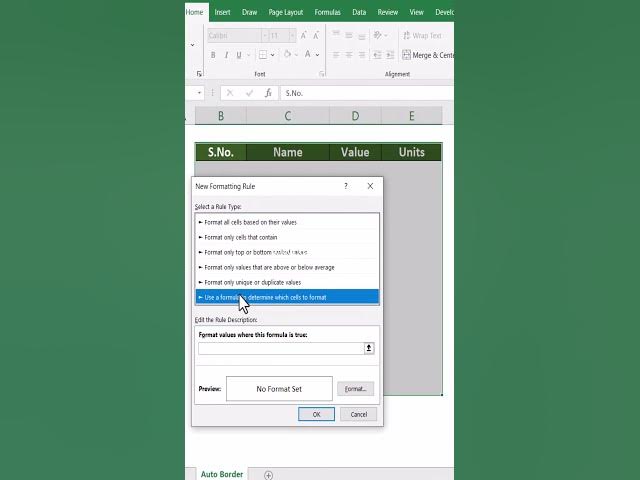Close the New Formatting Rule dialog
This screenshot has height=480, width=640.
pyautogui.click(x=370, y=186)
